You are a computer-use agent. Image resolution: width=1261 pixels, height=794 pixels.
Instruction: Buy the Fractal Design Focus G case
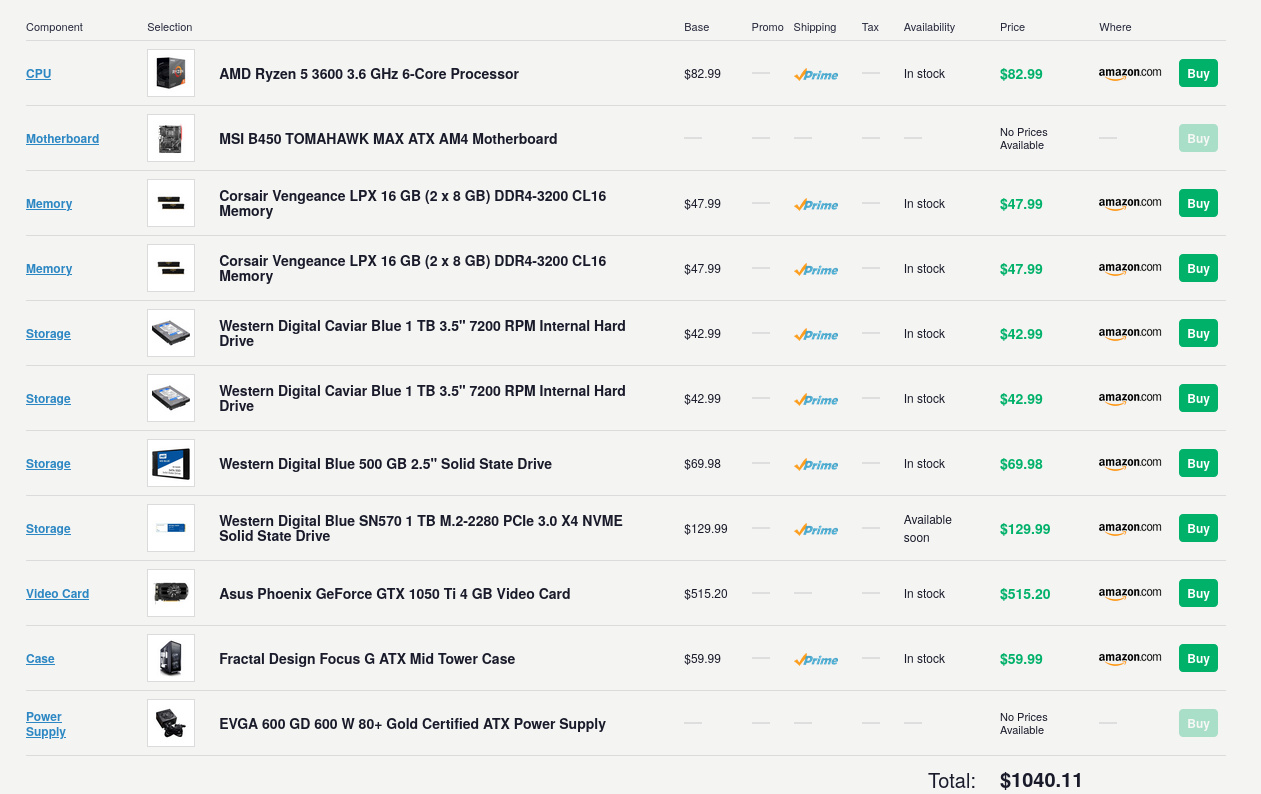(x=1198, y=658)
